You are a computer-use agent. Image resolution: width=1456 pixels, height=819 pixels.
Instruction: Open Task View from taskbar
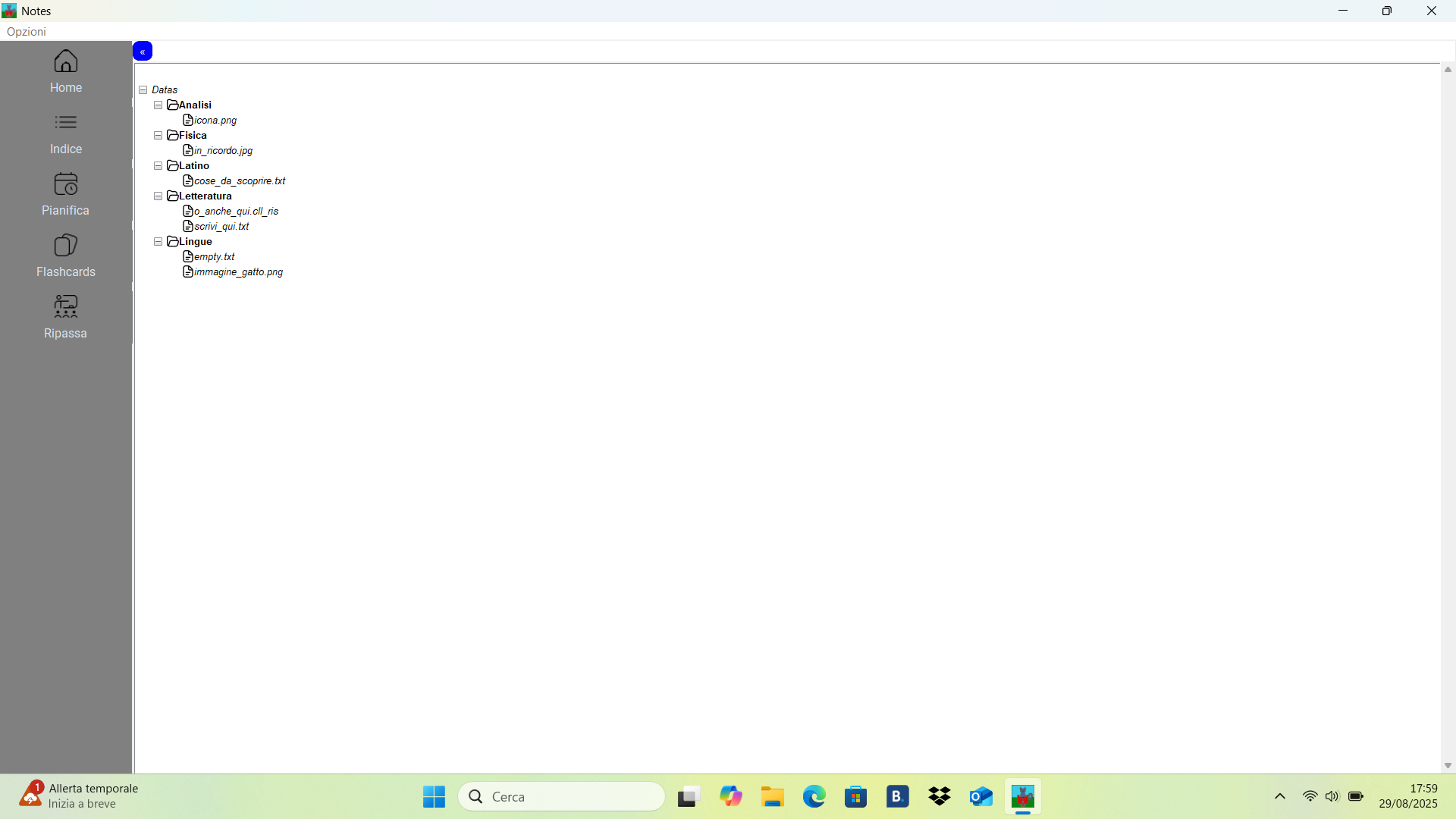pos(688,797)
